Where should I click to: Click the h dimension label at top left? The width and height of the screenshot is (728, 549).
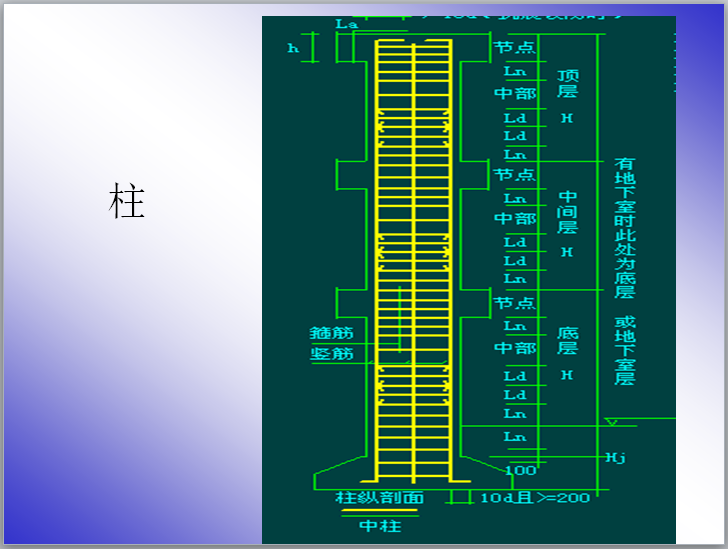point(293,47)
